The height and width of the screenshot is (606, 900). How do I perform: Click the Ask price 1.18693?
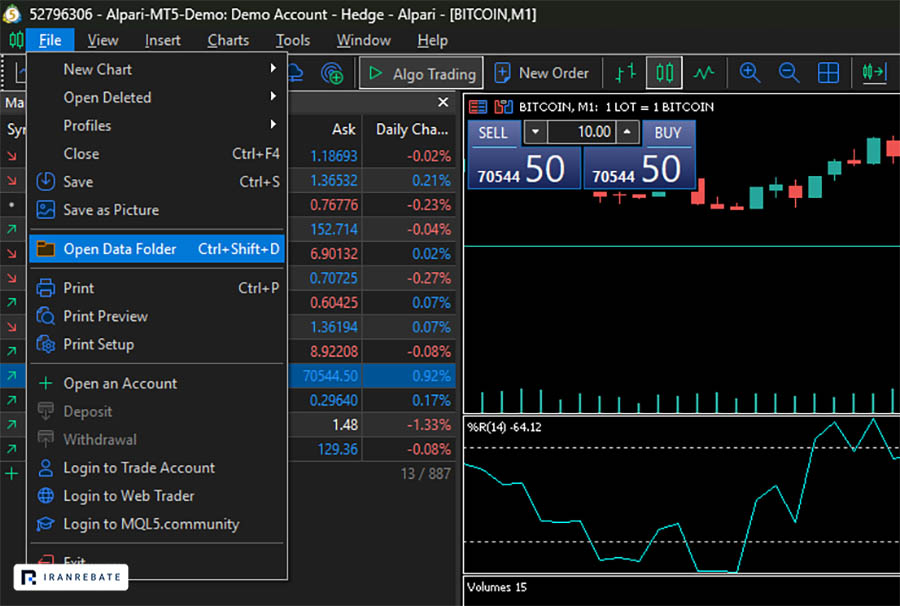pos(333,156)
